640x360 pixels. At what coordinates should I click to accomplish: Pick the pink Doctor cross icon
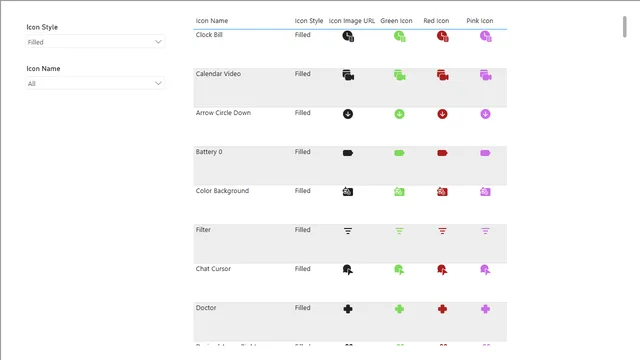coord(485,309)
